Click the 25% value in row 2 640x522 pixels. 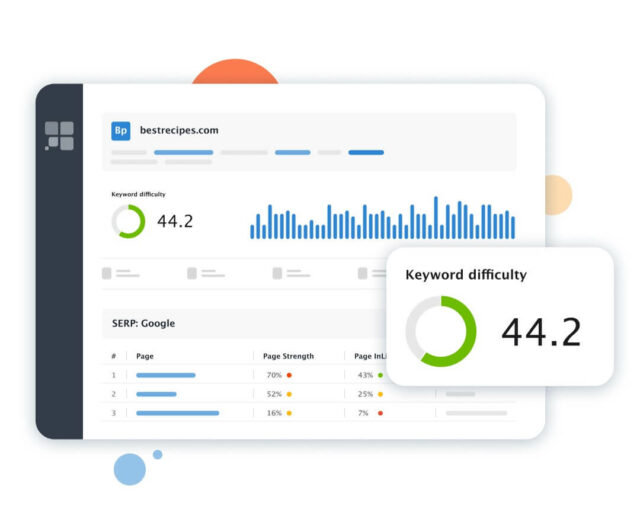365,394
